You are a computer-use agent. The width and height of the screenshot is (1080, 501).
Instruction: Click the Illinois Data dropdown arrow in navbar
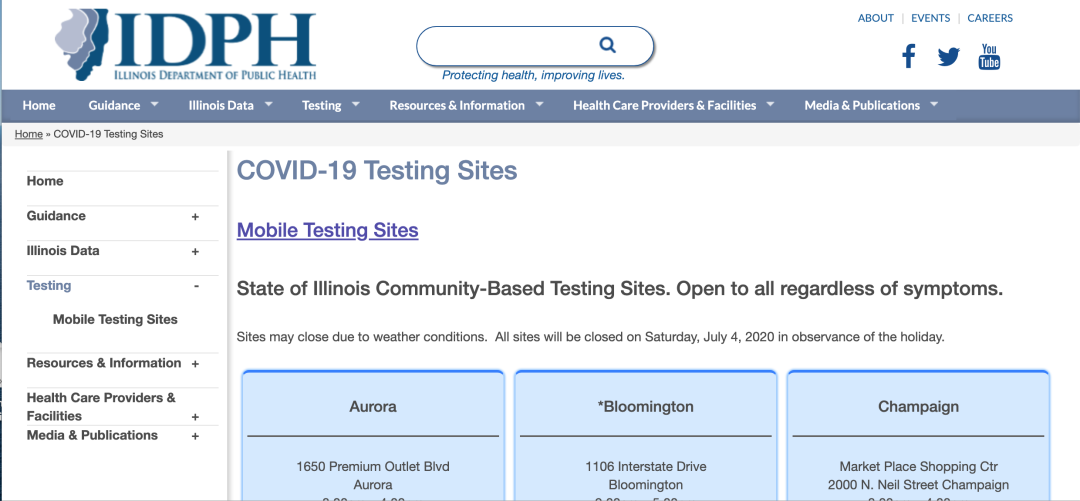coord(268,104)
